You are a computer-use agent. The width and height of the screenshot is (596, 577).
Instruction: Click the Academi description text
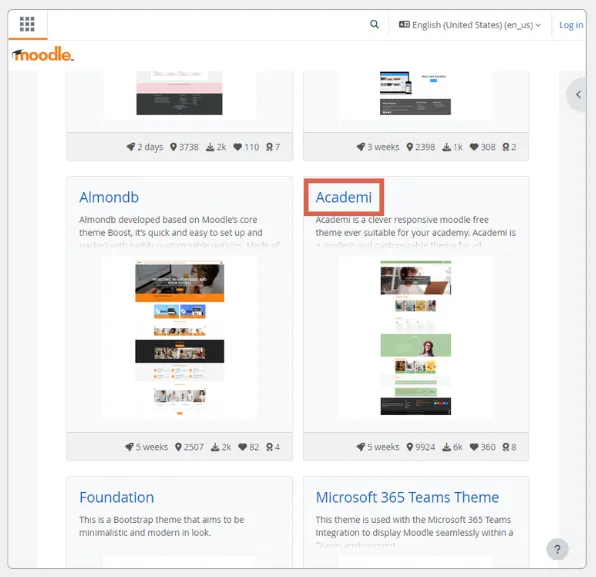click(x=415, y=232)
